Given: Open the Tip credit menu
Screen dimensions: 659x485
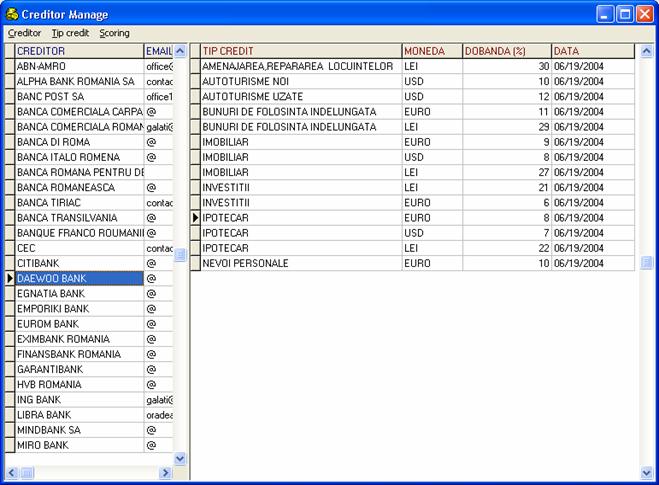Looking at the screenshot, I should [70, 33].
